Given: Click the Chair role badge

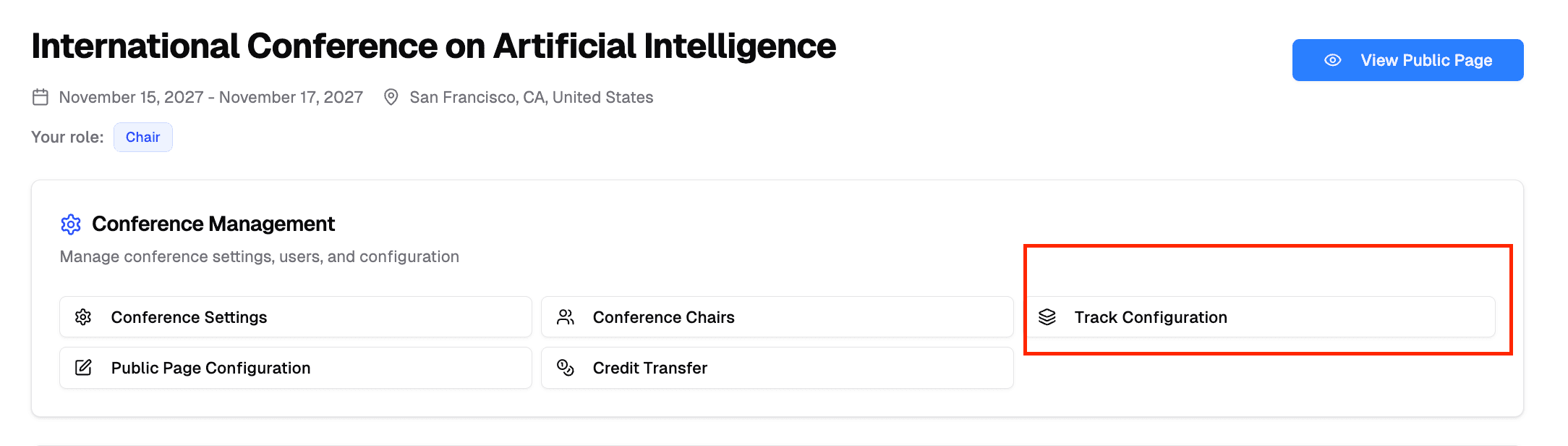Looking at the screenshot, I should point(142,138).
